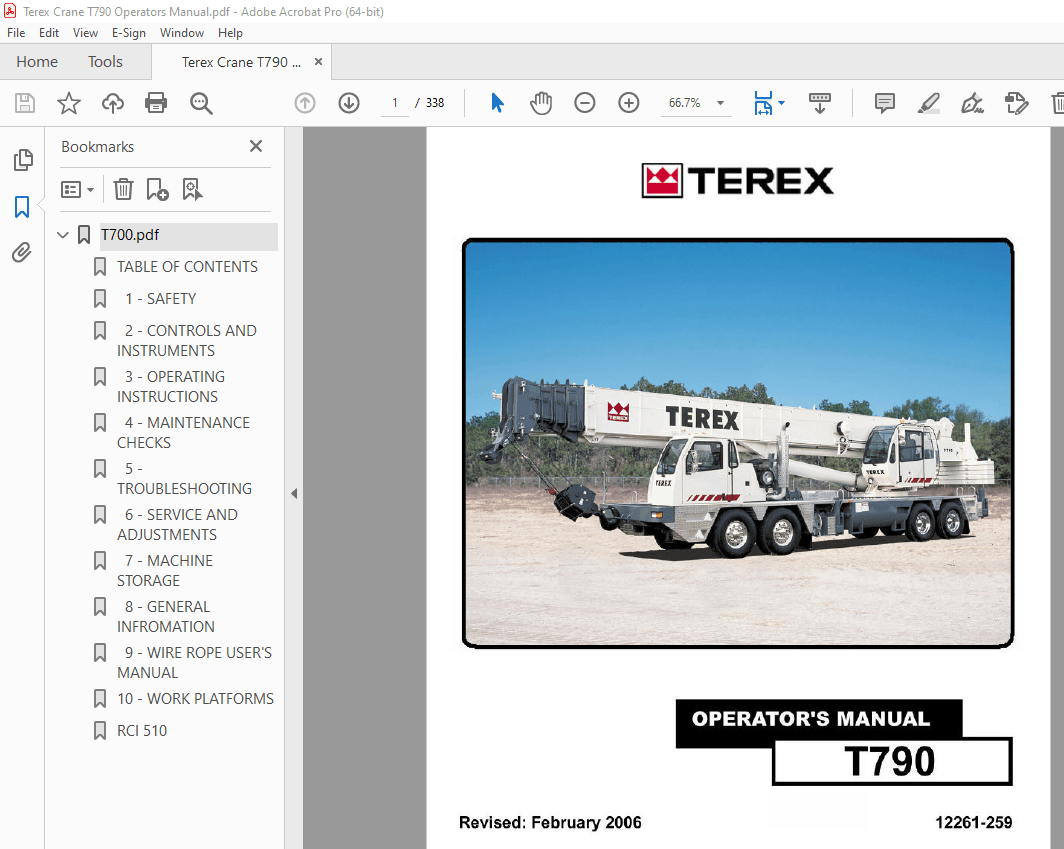The image size is (1064, 849).
Task: Select the Hand tool
Action: [541, 102]
